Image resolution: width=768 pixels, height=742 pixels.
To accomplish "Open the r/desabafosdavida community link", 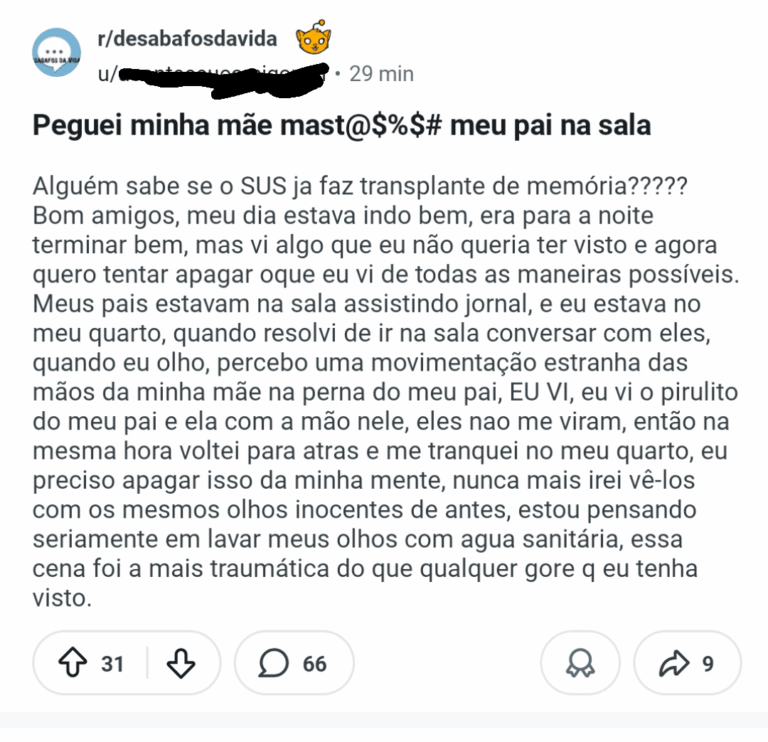I will 190,39.
